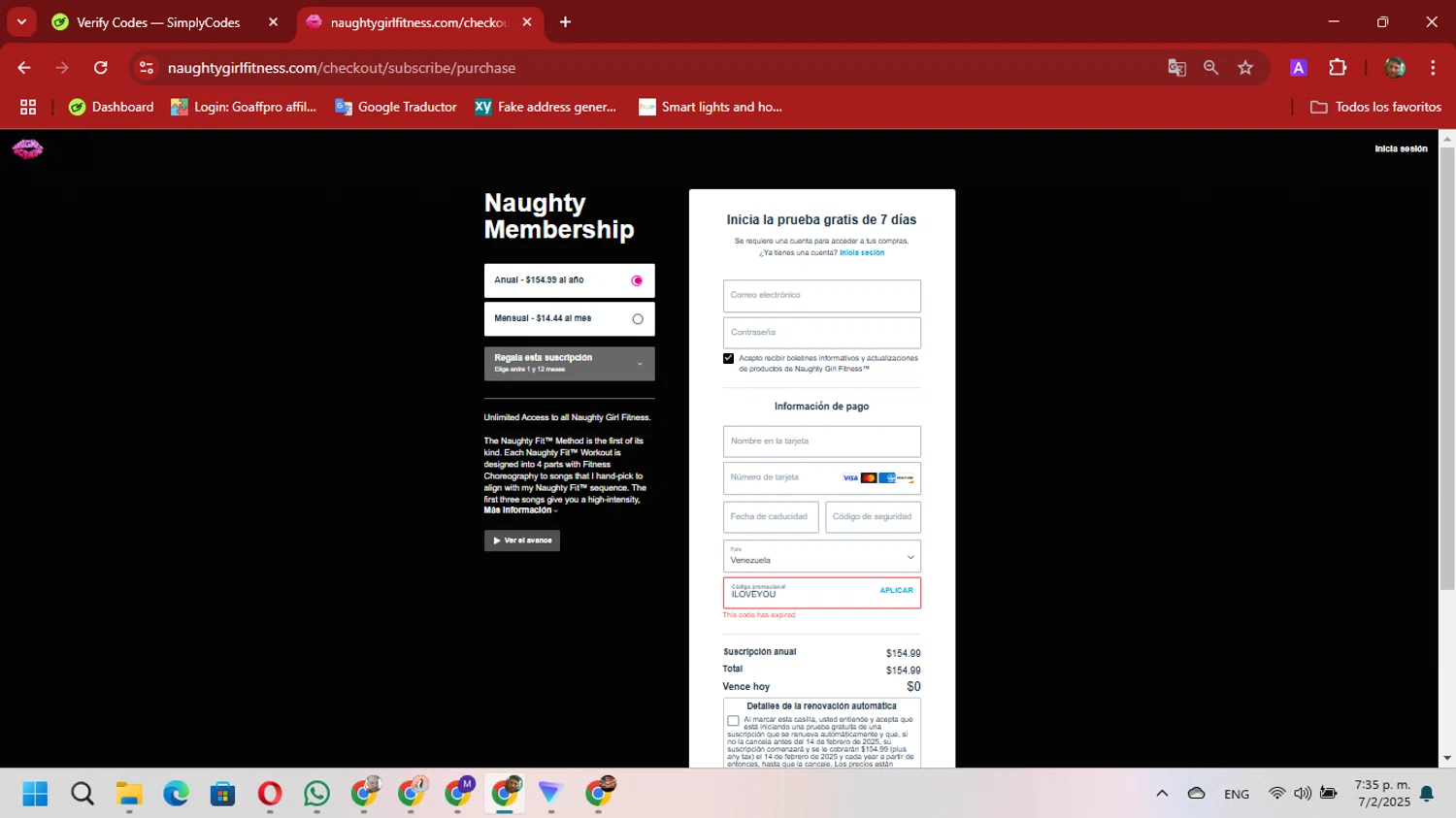Click the Número de tarjeta field
This screenshot has width=1456, height=818.
[x=821, y=478]
